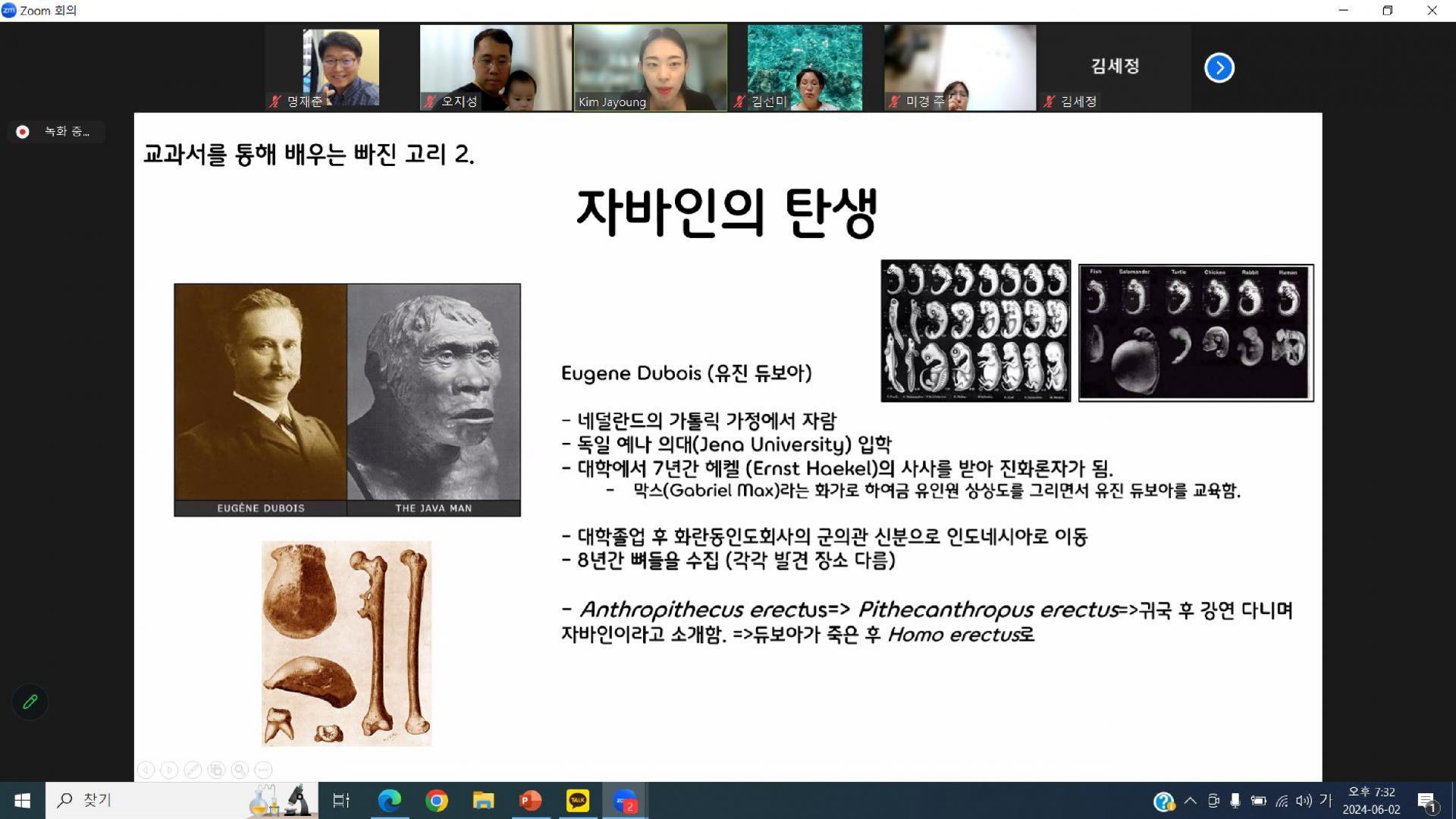This screenshot has height=819, width=1456.
Task: Go to the previous slide arrow
Action: [146, 770]
